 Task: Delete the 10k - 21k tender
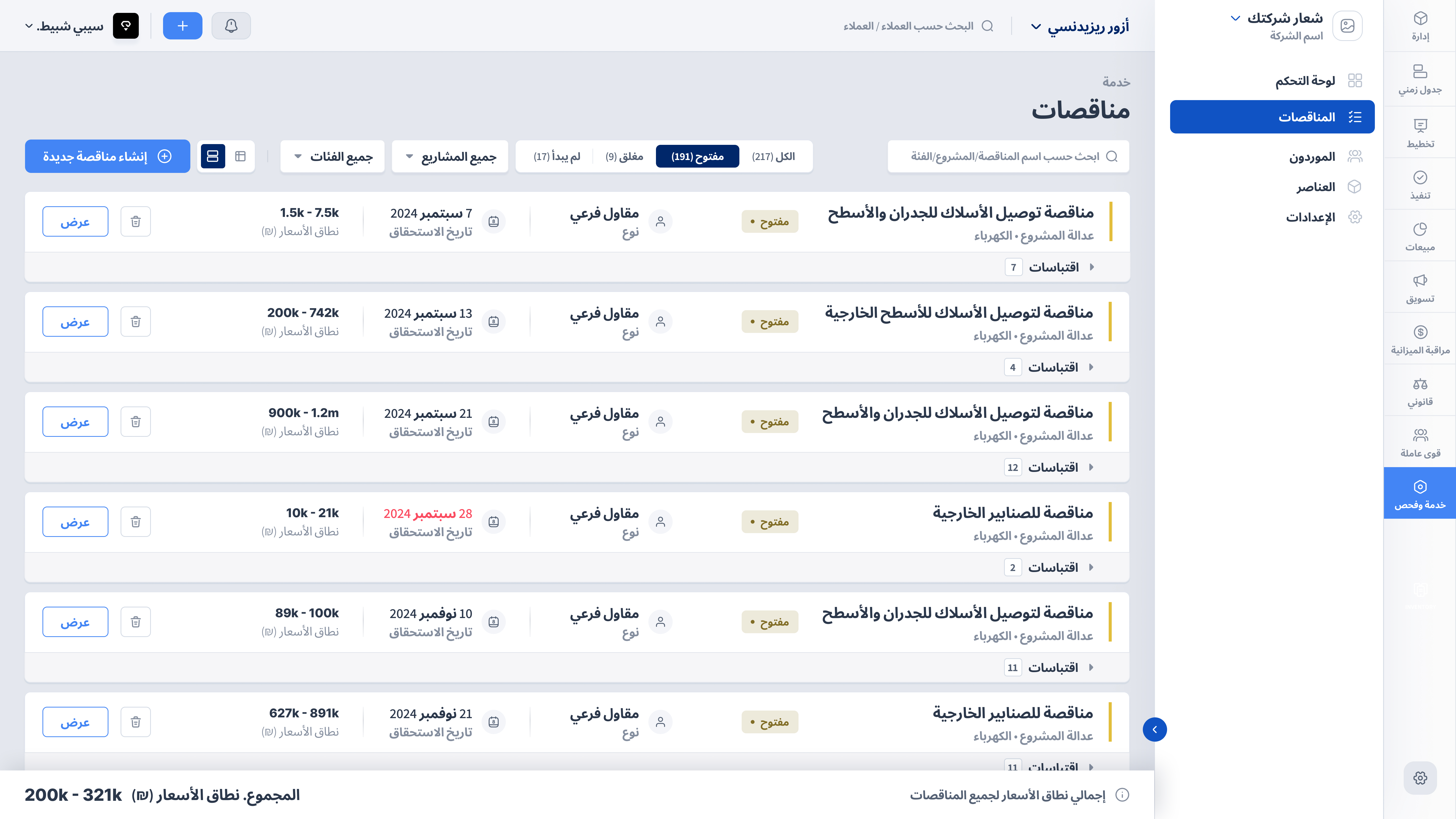click(x=136, y=522)
